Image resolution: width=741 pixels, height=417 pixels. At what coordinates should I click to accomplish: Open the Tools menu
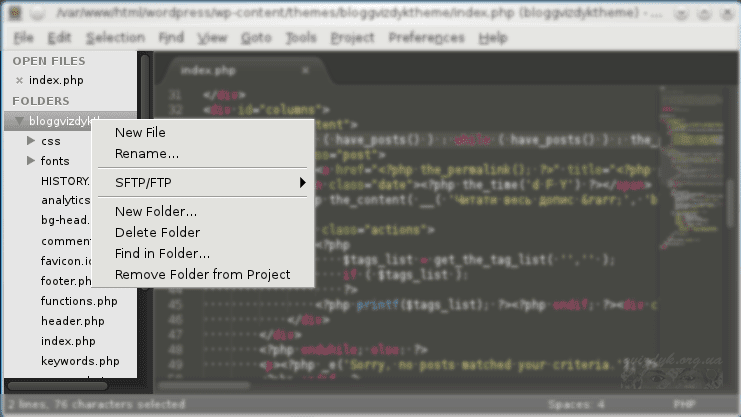(x=301, y=37)
